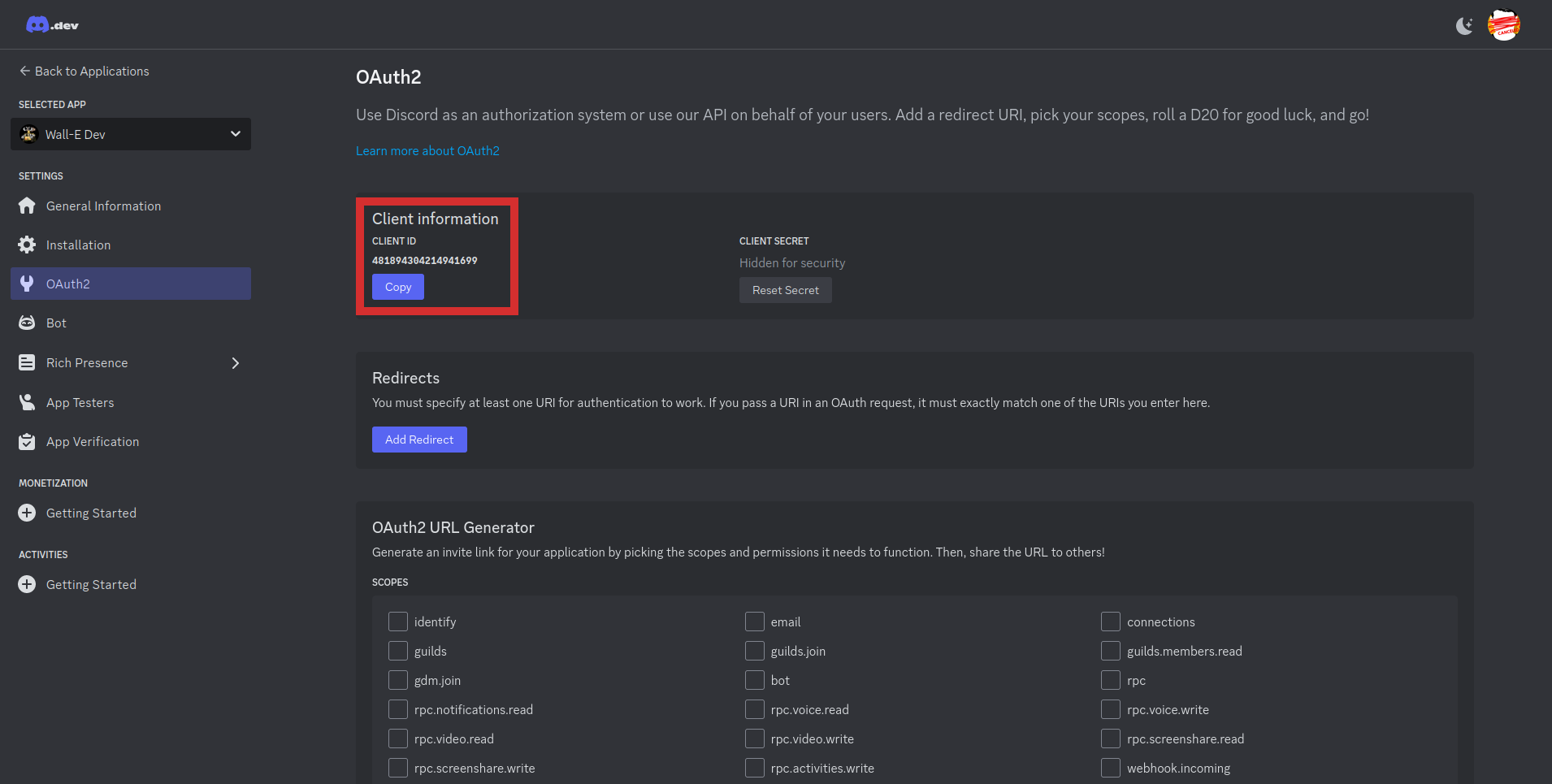Image resolution: width=1552 pixels, height=784 pixels.
Task: Tick the gdm.join scope
Action: tap(398, 680)
